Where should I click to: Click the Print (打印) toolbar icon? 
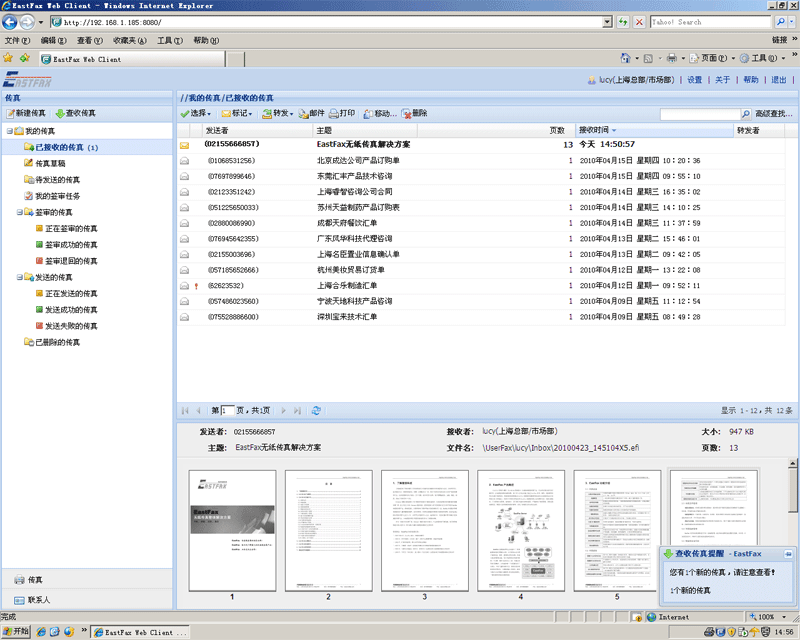342,113
